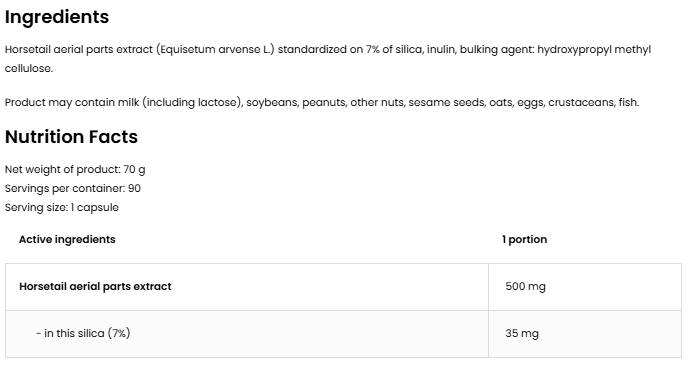Click the Active ingredients column header
The width and height of the screenshot is (694, 368).
click(x=67, y=240)
